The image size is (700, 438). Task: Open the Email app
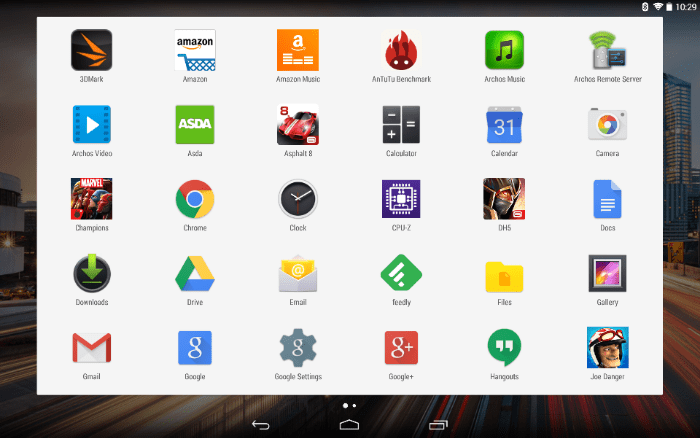[298, 273]
